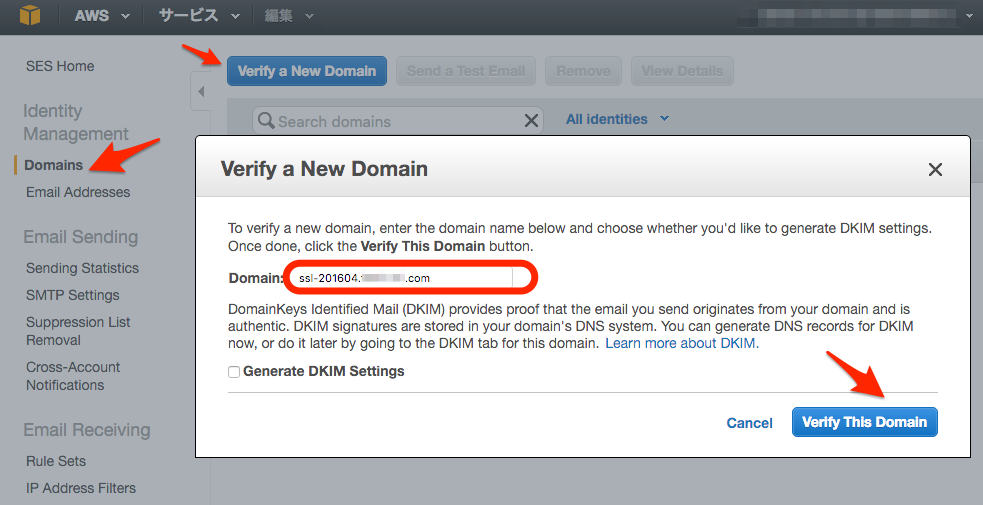
Task: Expand the サービス services menu
Action: 200,16
